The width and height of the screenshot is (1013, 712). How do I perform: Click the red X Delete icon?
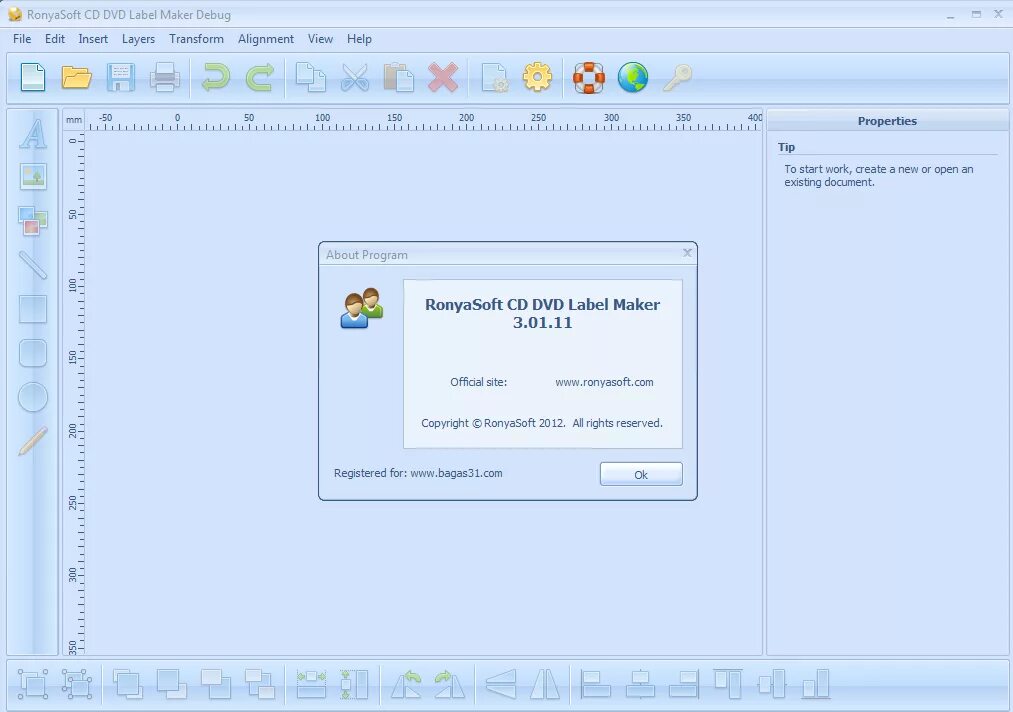pyautogui.click(x=443, y=78)
